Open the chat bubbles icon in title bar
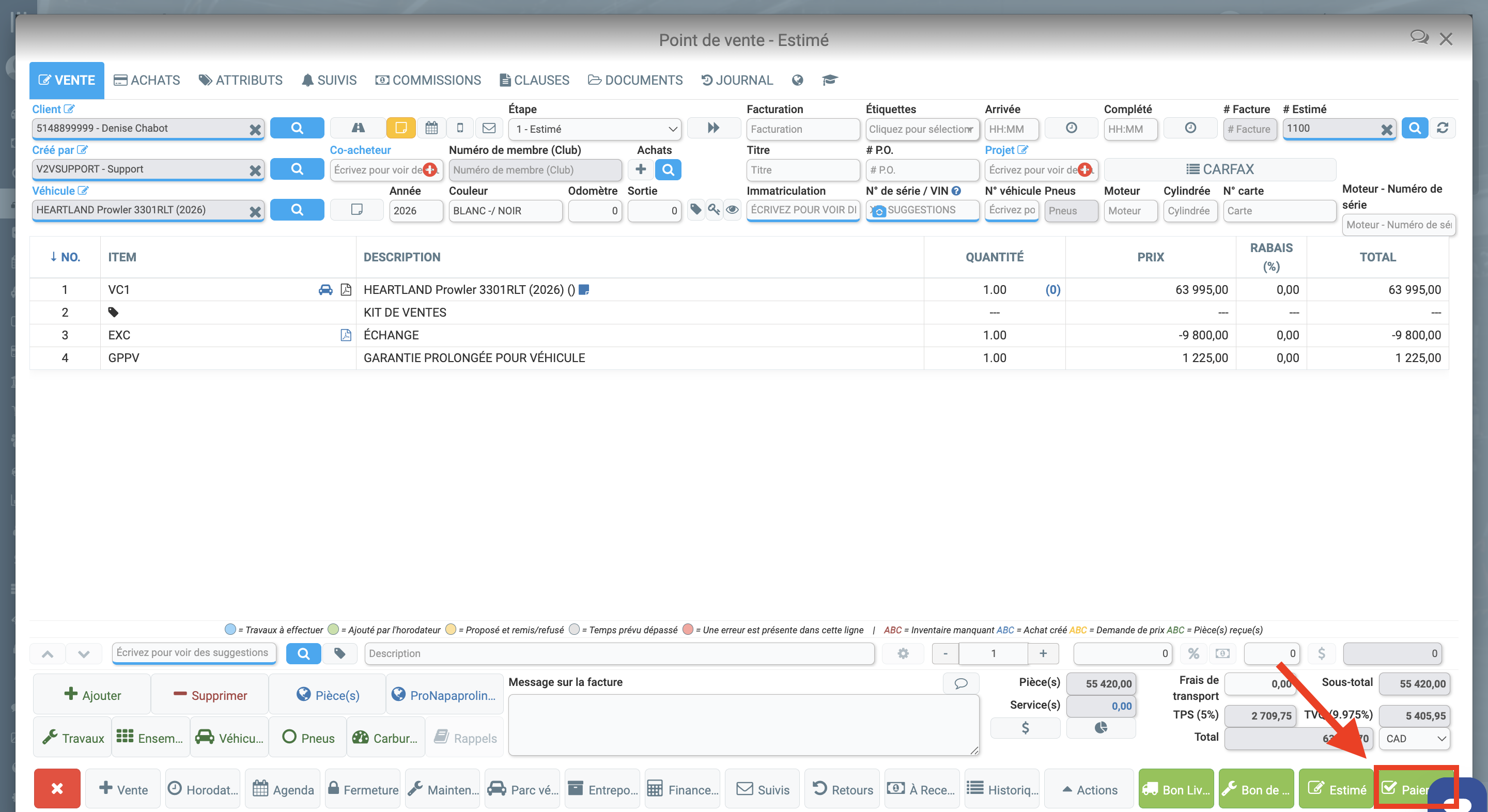Image resolution: width=1488 pixels, height=812 pixels. click(x=1419, y=38)
